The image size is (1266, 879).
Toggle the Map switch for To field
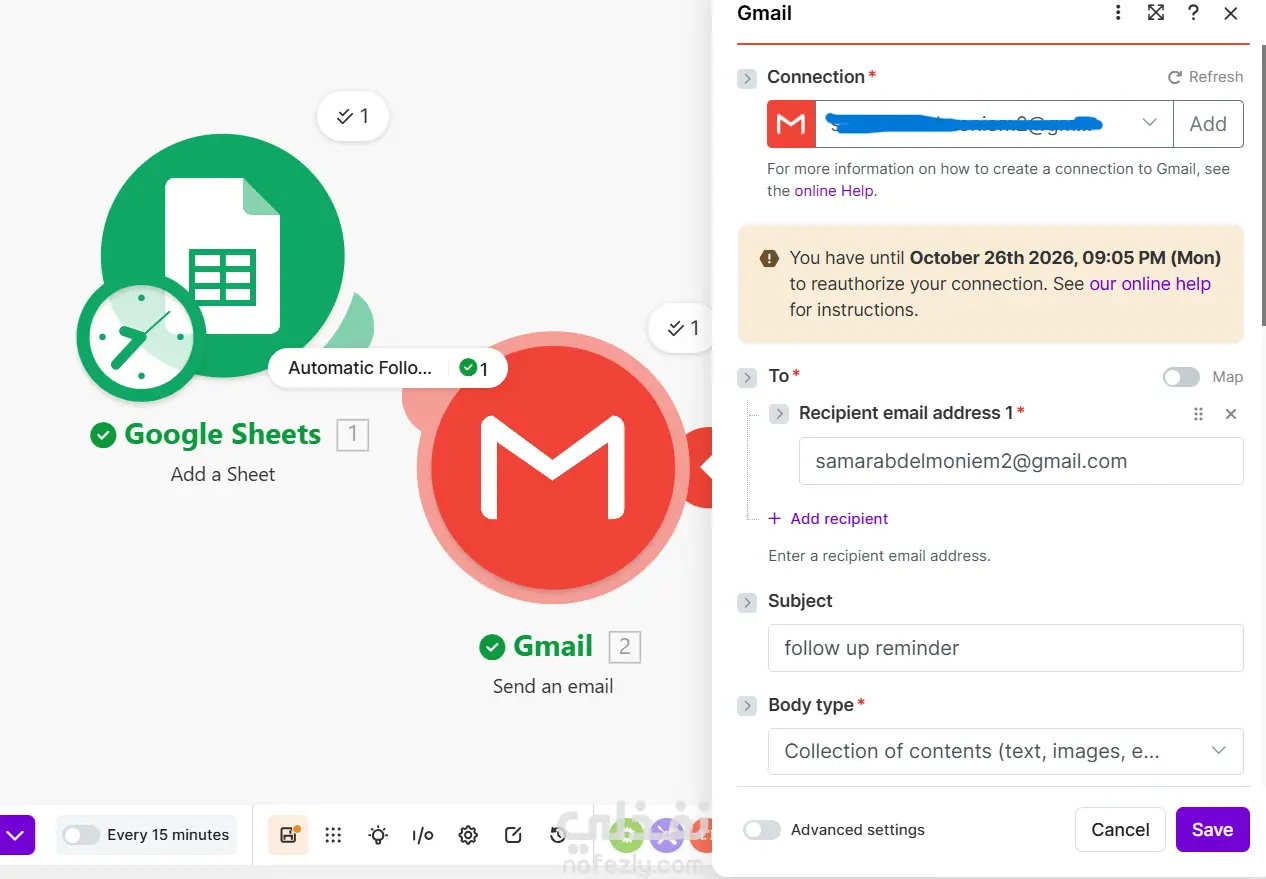(1181, 377)
